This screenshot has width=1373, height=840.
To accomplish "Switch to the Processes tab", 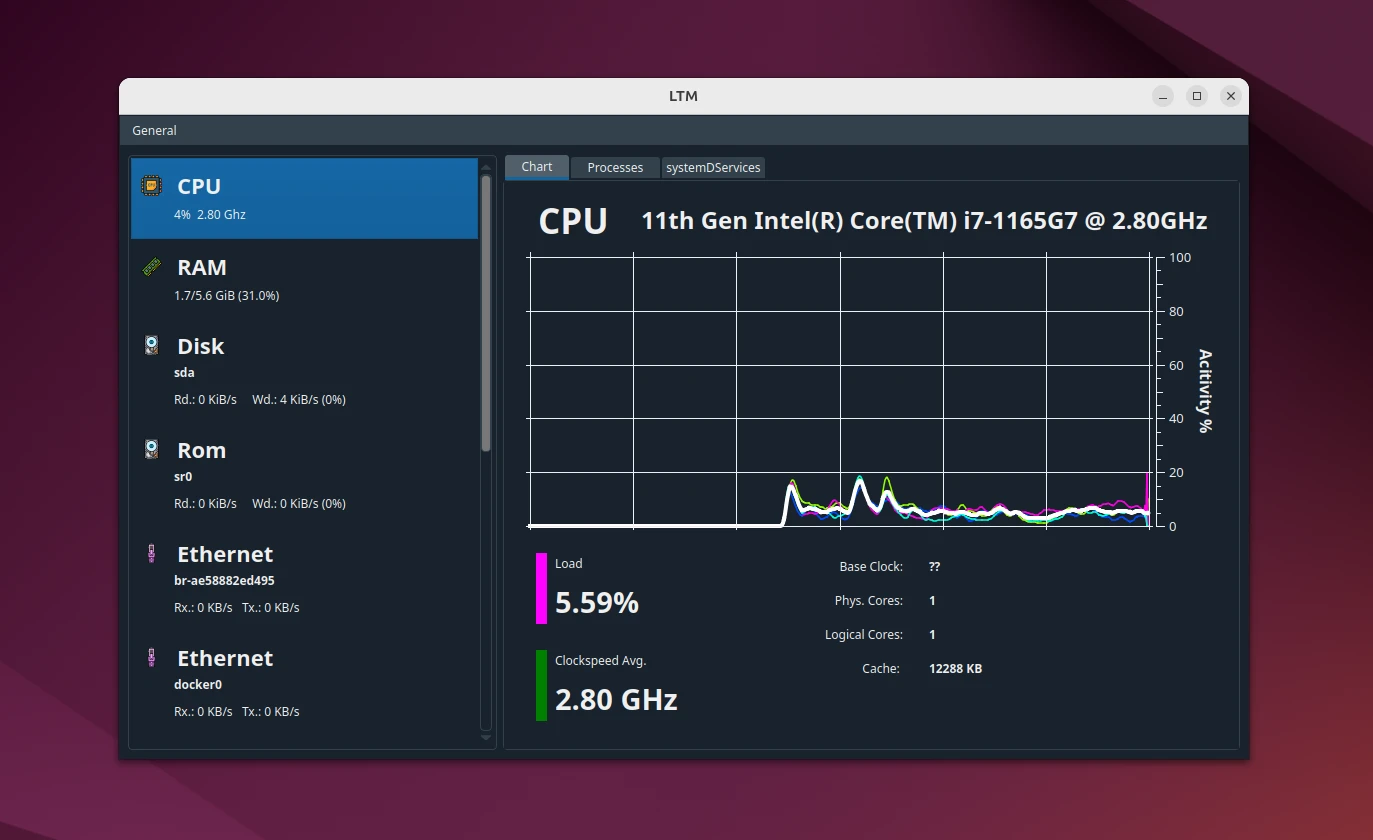I will tap(615, 167).
